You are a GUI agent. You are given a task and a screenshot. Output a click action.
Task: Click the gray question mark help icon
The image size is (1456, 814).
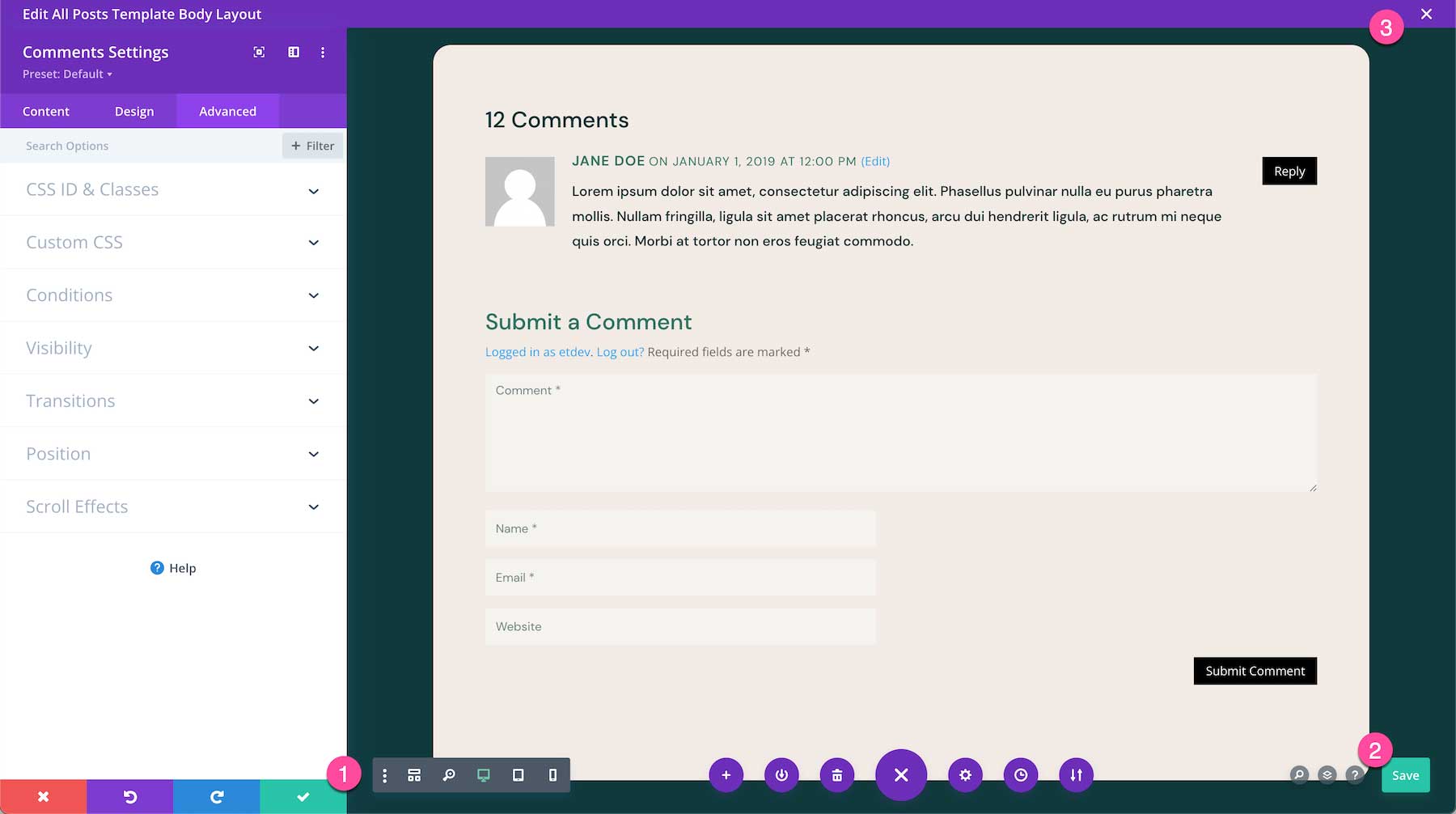click(x=1355, y=775)
